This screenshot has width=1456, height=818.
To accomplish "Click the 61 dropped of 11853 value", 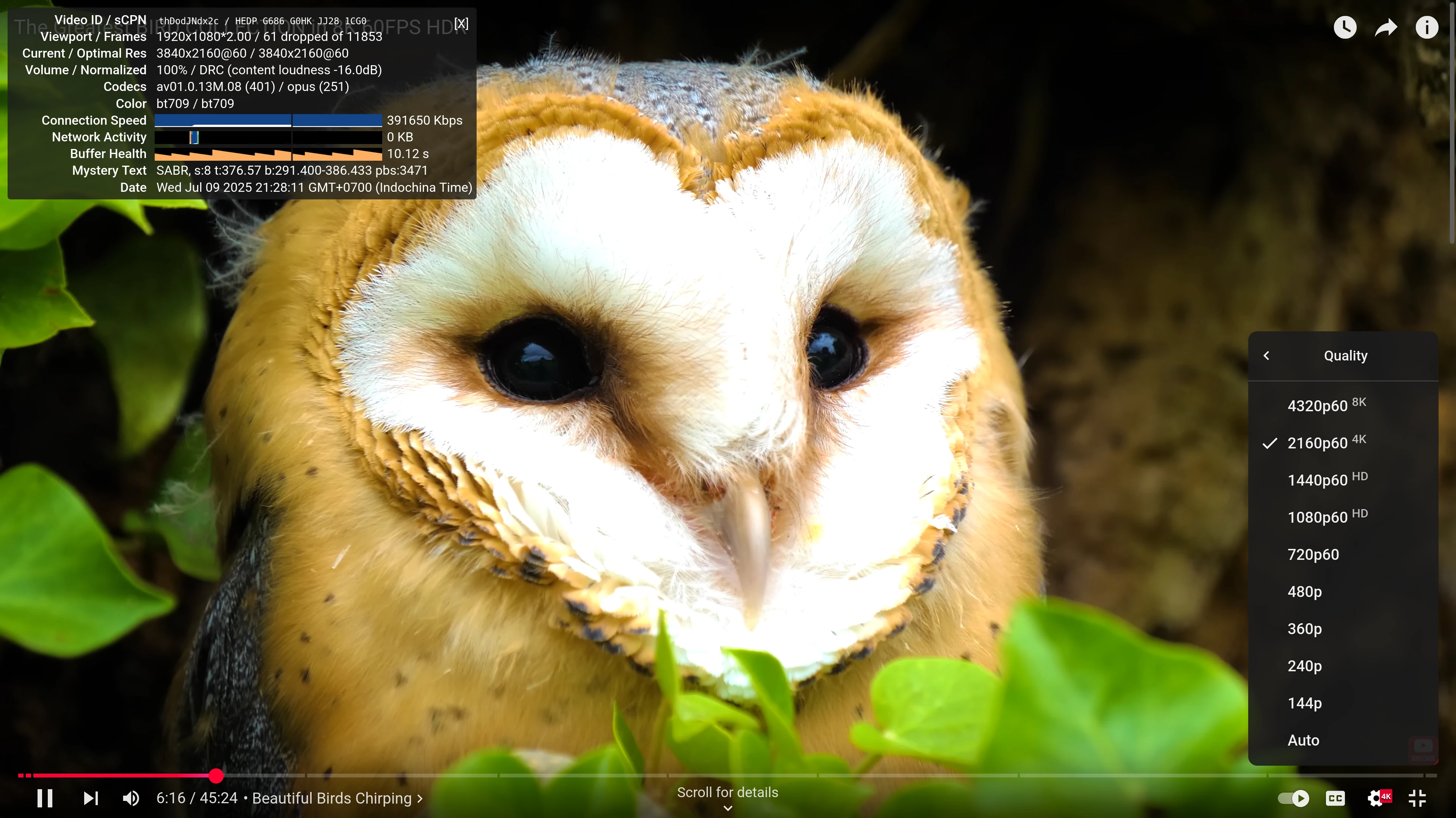I will [323, 36].
